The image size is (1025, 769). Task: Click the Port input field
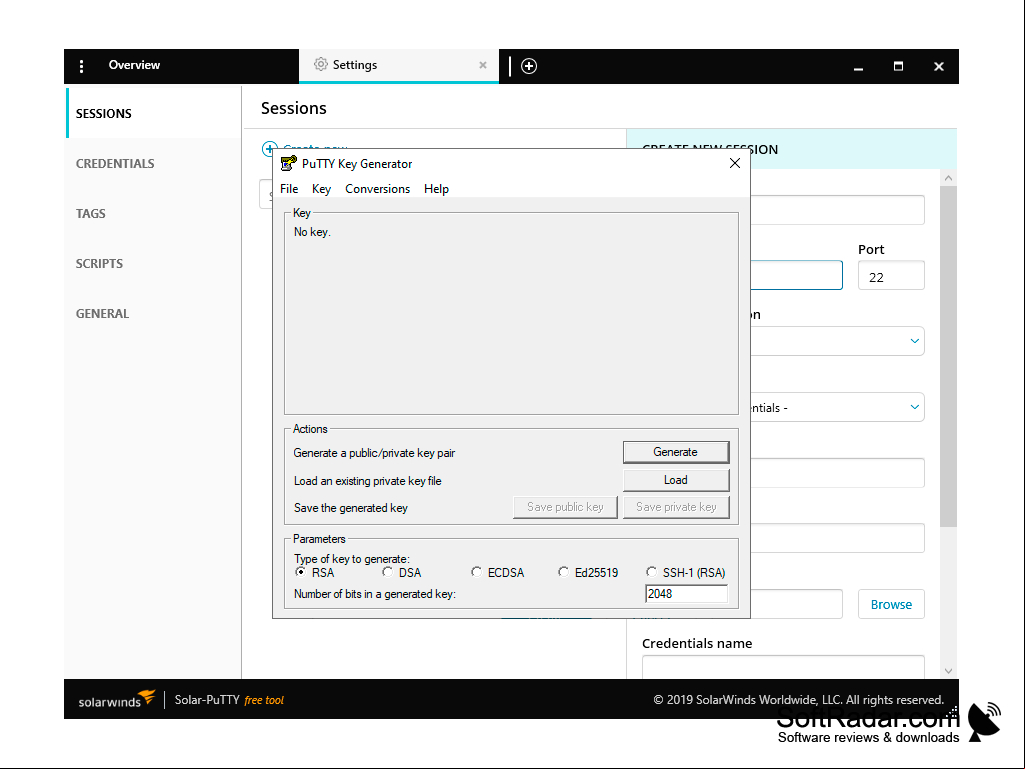point(891,275)
